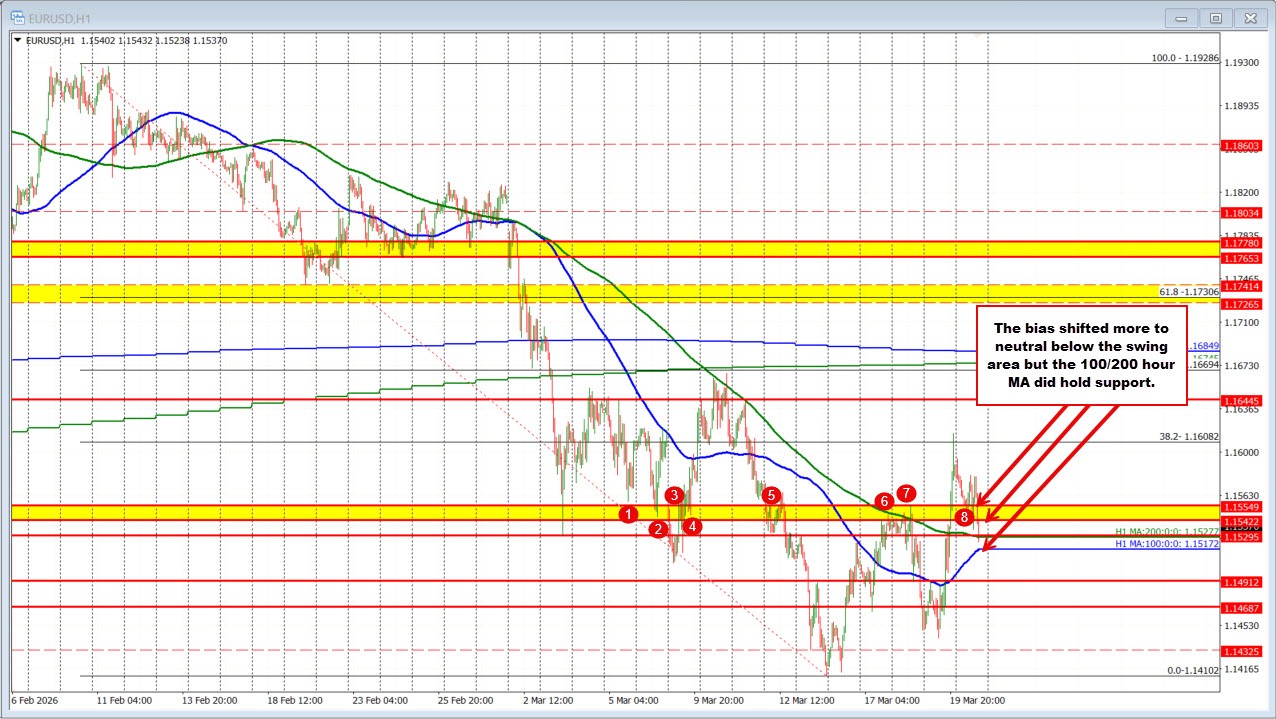1276x719 pixels.
Task: Select marker 5 above the yellow zone
Action: (x=770, y=495)
